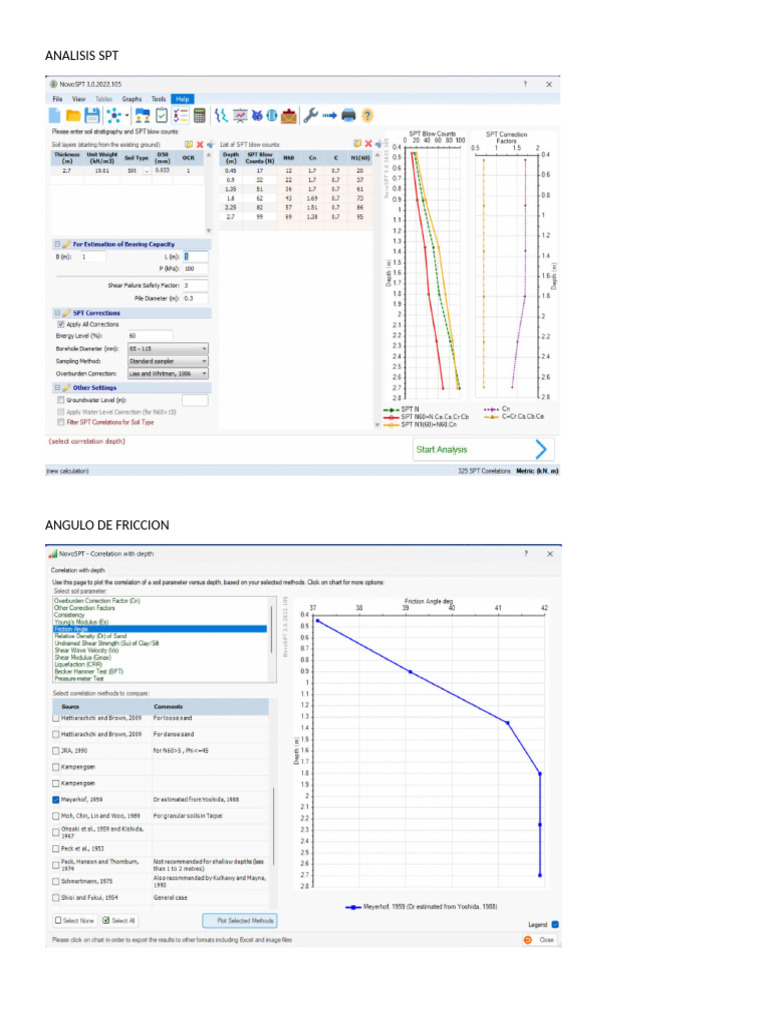Click the question mark in NovoSPT title bar
This screenshot has height=1024, width=768.
(x=525, y=84)
